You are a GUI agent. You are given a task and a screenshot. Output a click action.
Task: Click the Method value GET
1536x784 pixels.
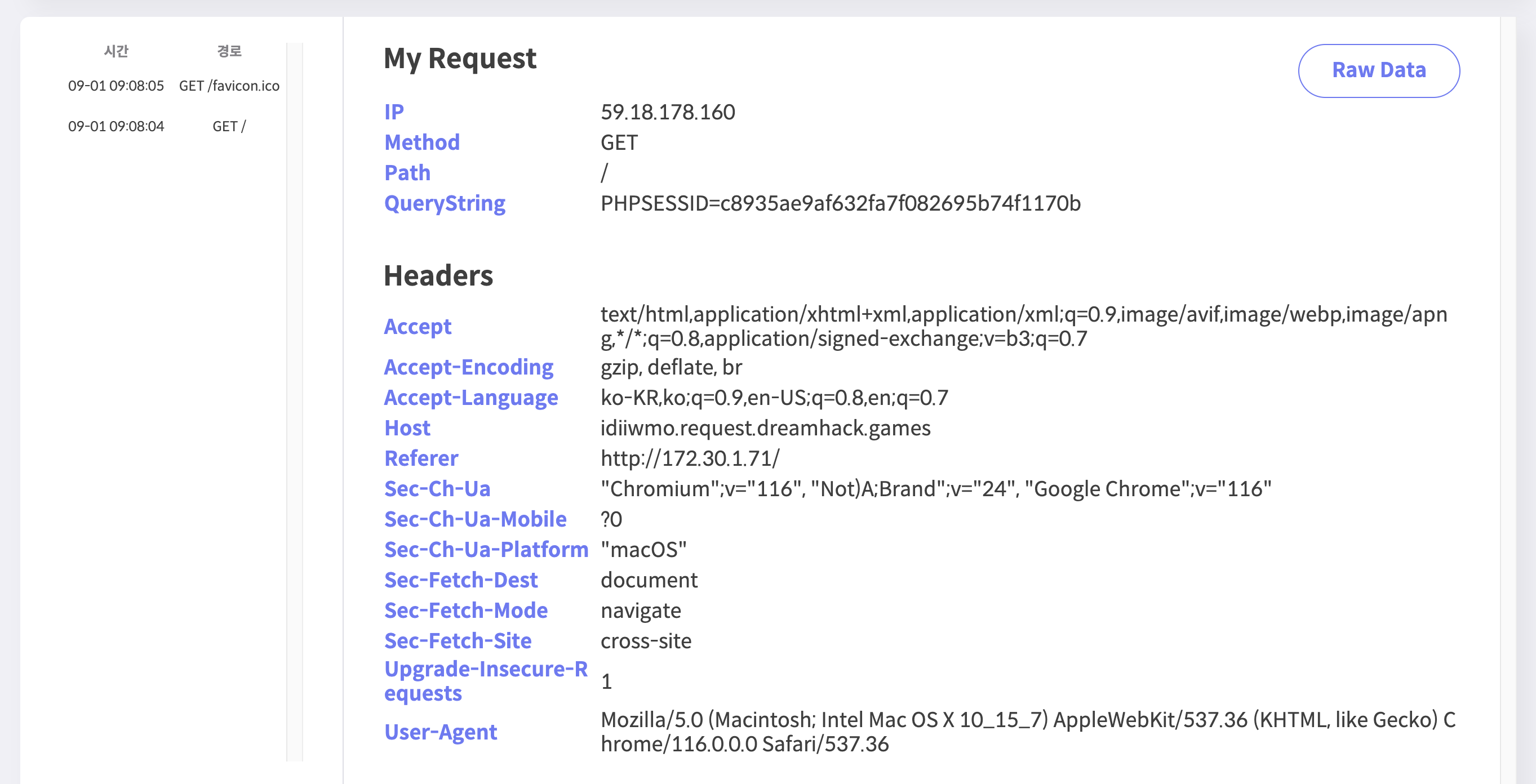618,142
